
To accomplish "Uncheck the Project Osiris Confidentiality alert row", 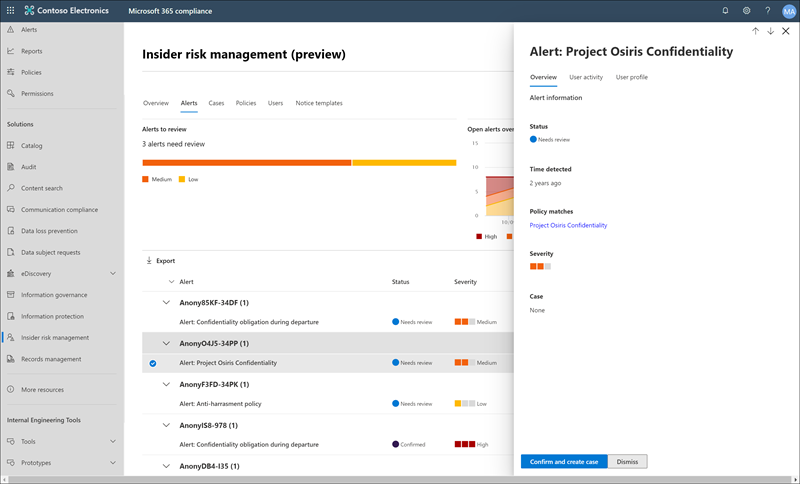I will 153,363.
